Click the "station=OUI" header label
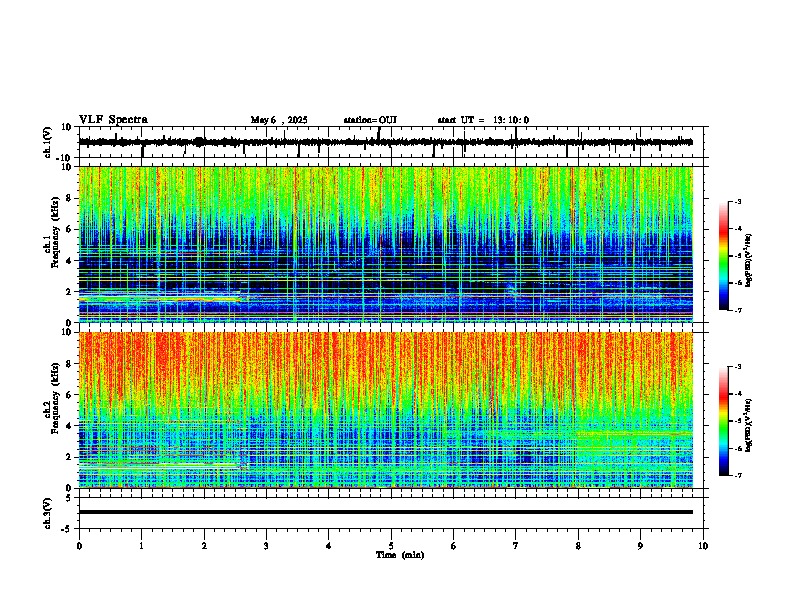Viewport: 792px width, 612px height. click(370, 120)
